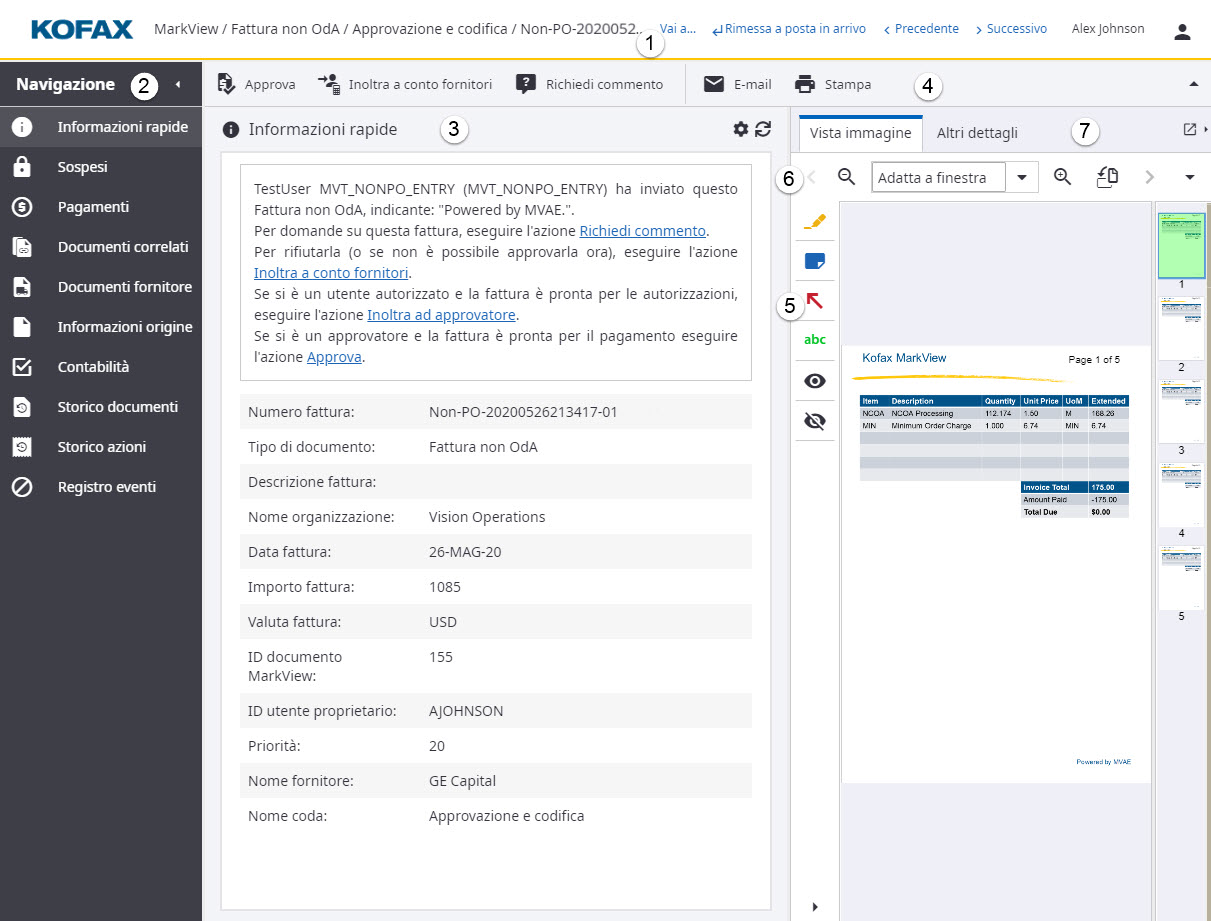This screenshot has width=1211, height=921.
Task: Open the settings gear in Informazioni rapide
Action: click(x=740, y=129)
